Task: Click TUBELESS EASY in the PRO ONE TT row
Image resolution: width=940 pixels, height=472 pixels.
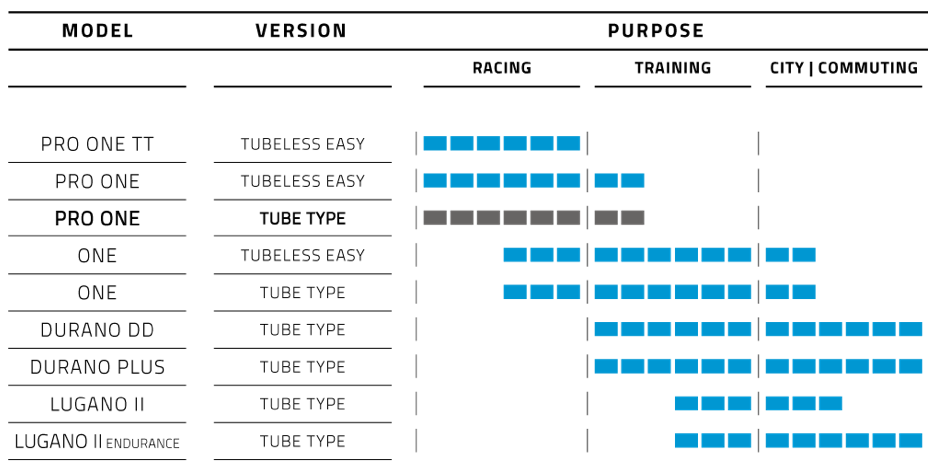Action: tap(302, 144)
